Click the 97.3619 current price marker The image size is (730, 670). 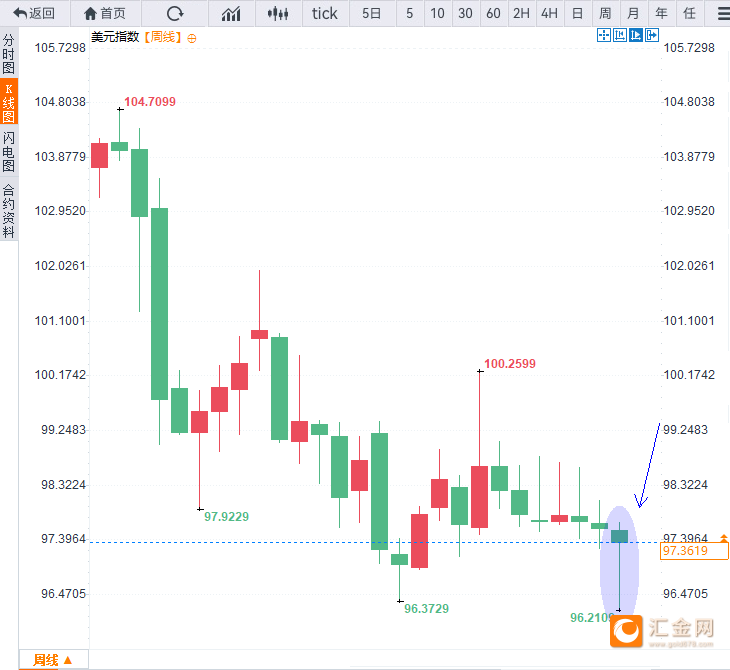pos(694,551)
